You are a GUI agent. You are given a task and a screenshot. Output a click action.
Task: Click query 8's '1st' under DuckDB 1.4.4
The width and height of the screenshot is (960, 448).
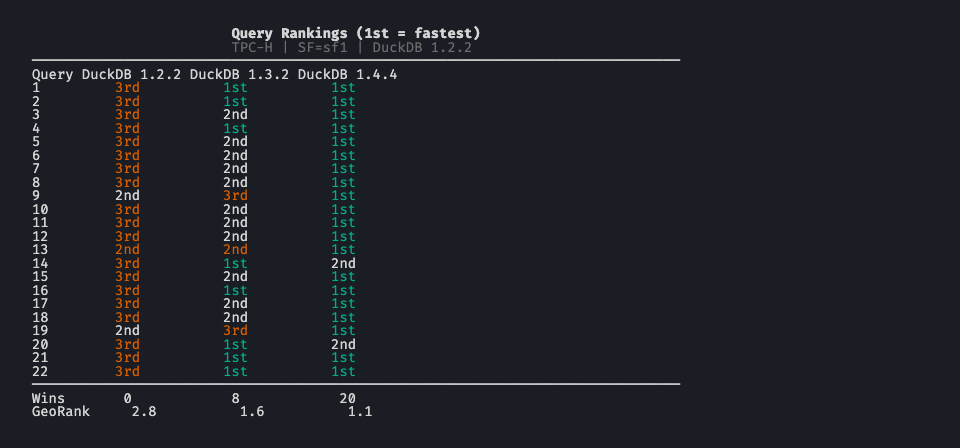(343, 182)
